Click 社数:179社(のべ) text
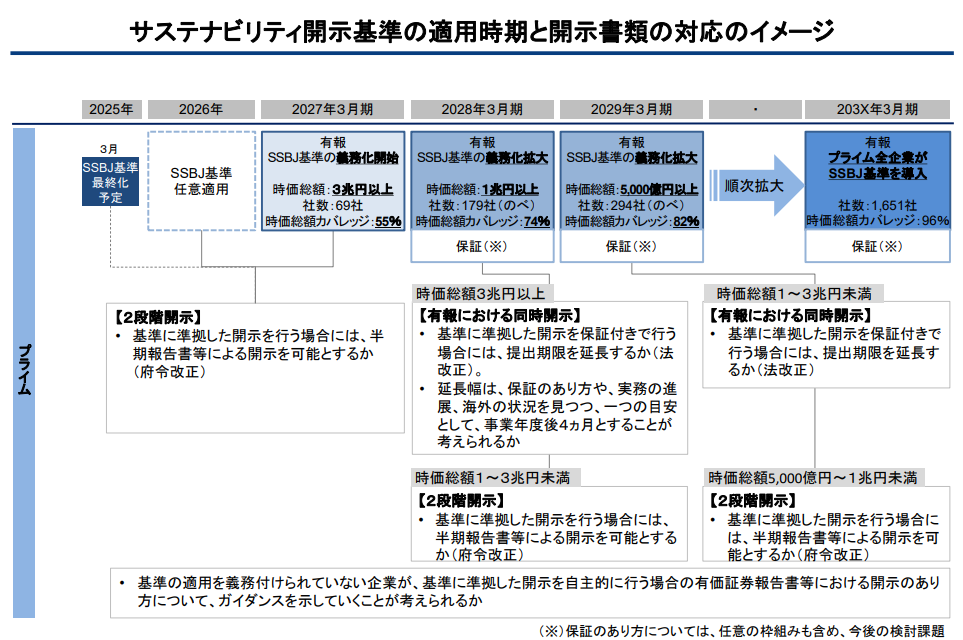963x640 pixels. (482, 205)
